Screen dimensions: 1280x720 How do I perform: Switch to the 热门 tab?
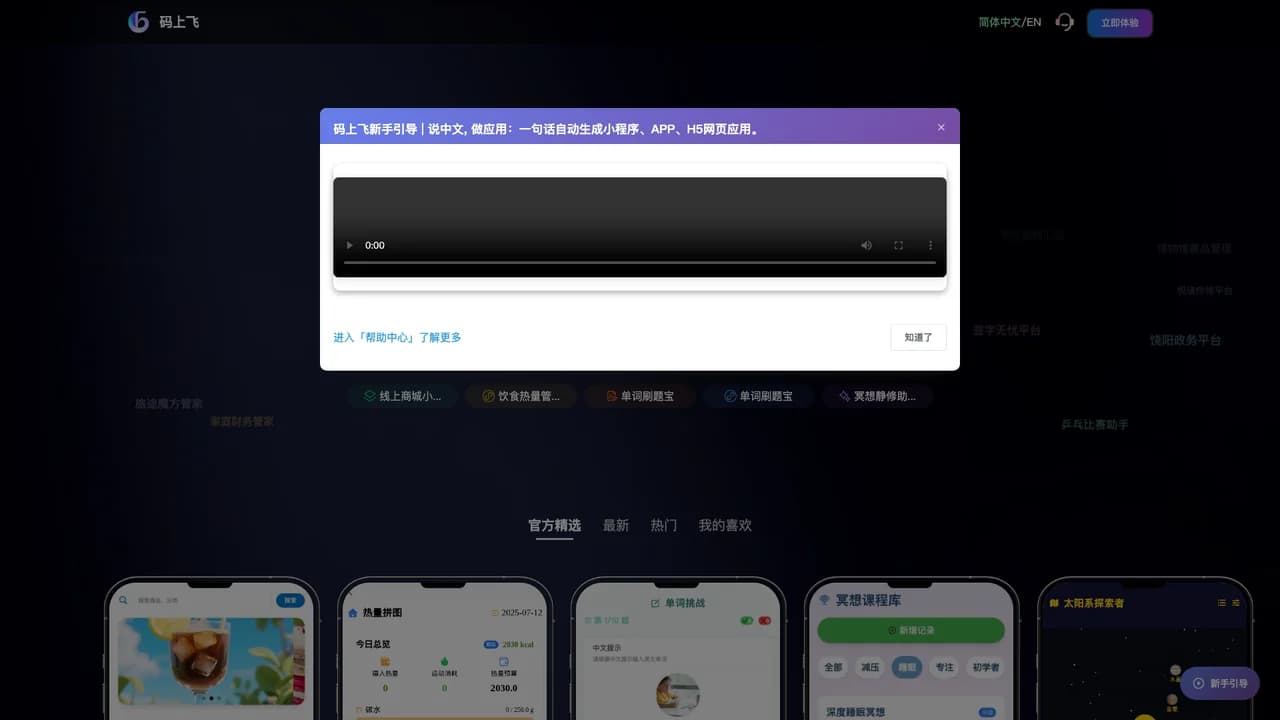664,525
